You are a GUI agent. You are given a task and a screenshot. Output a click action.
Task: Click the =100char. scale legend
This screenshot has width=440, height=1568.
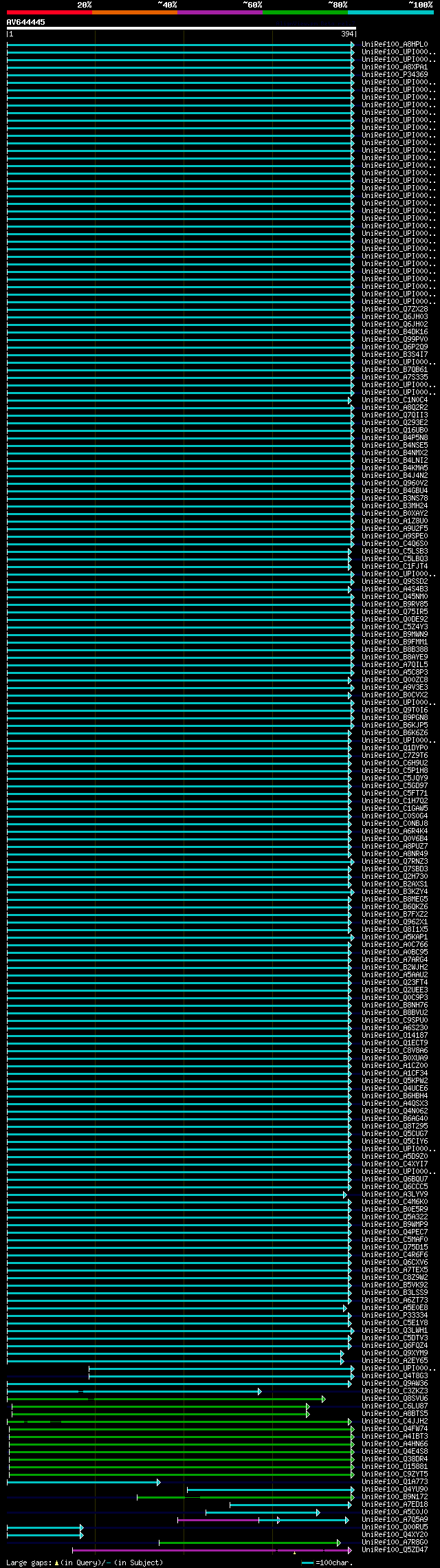click(327, 1562)
